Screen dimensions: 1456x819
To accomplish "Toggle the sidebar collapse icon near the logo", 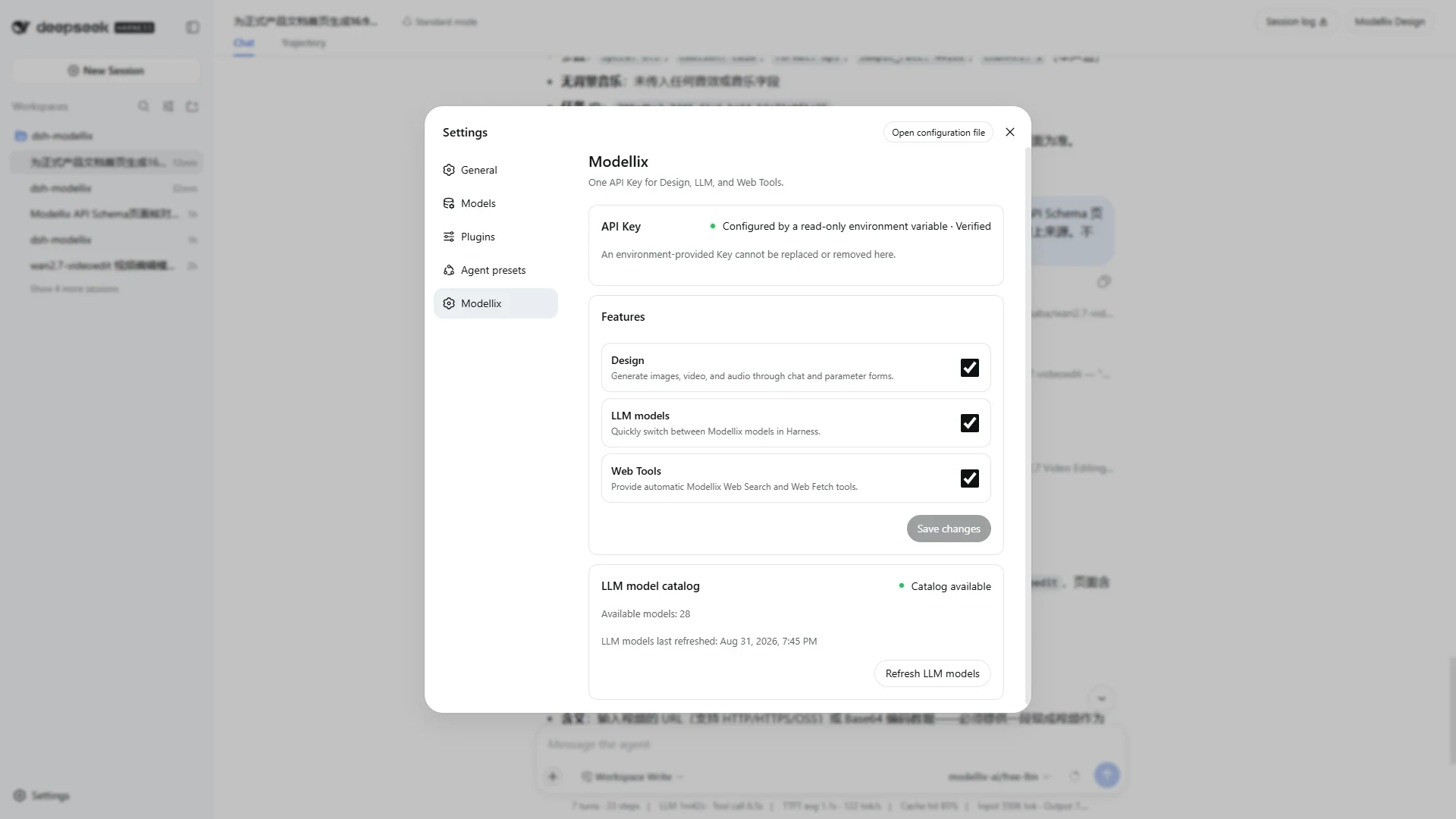I will pyautogui.click(x=193, y=27).
